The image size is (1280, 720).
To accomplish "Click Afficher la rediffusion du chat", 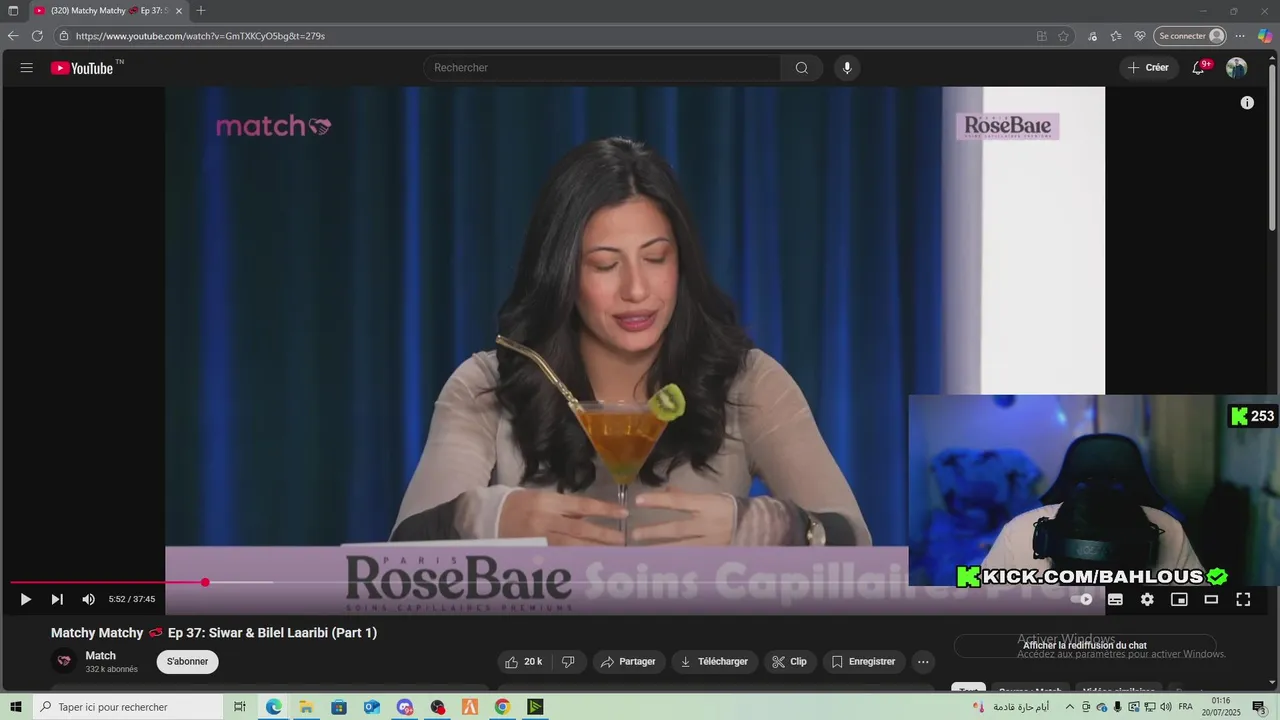I will (1085, 646).
